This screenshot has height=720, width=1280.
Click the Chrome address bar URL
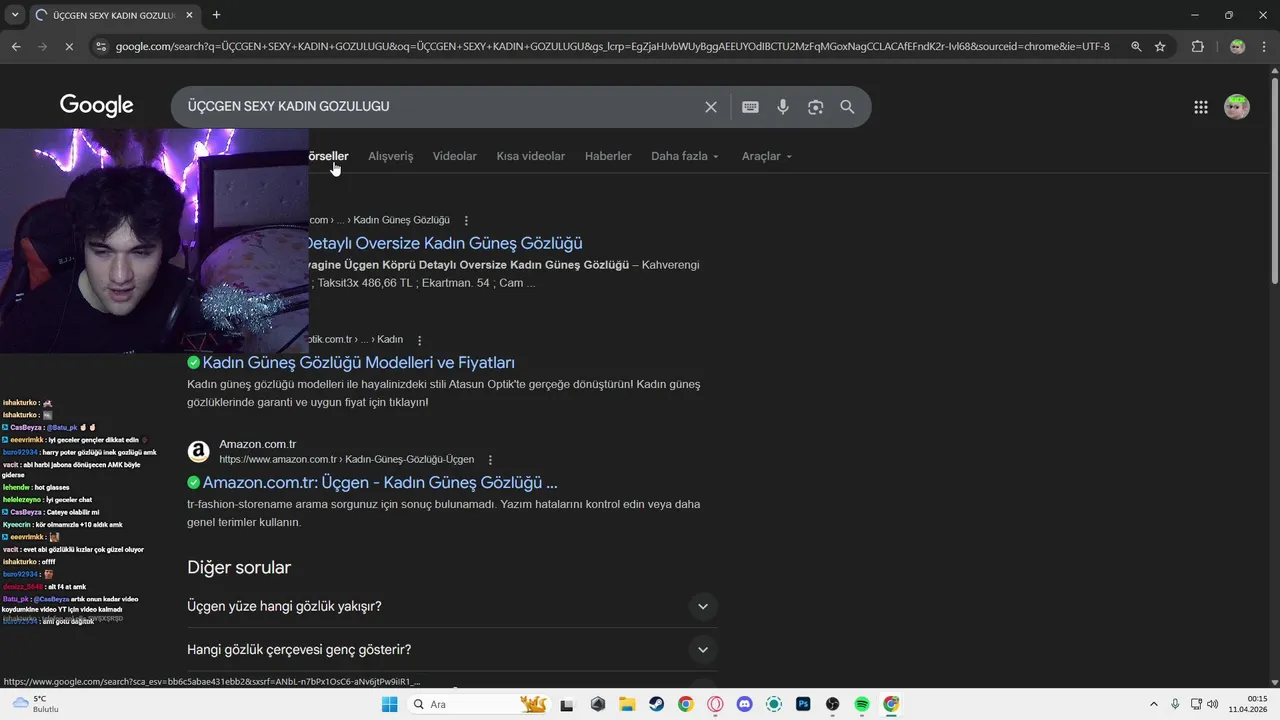click(612, 46)
